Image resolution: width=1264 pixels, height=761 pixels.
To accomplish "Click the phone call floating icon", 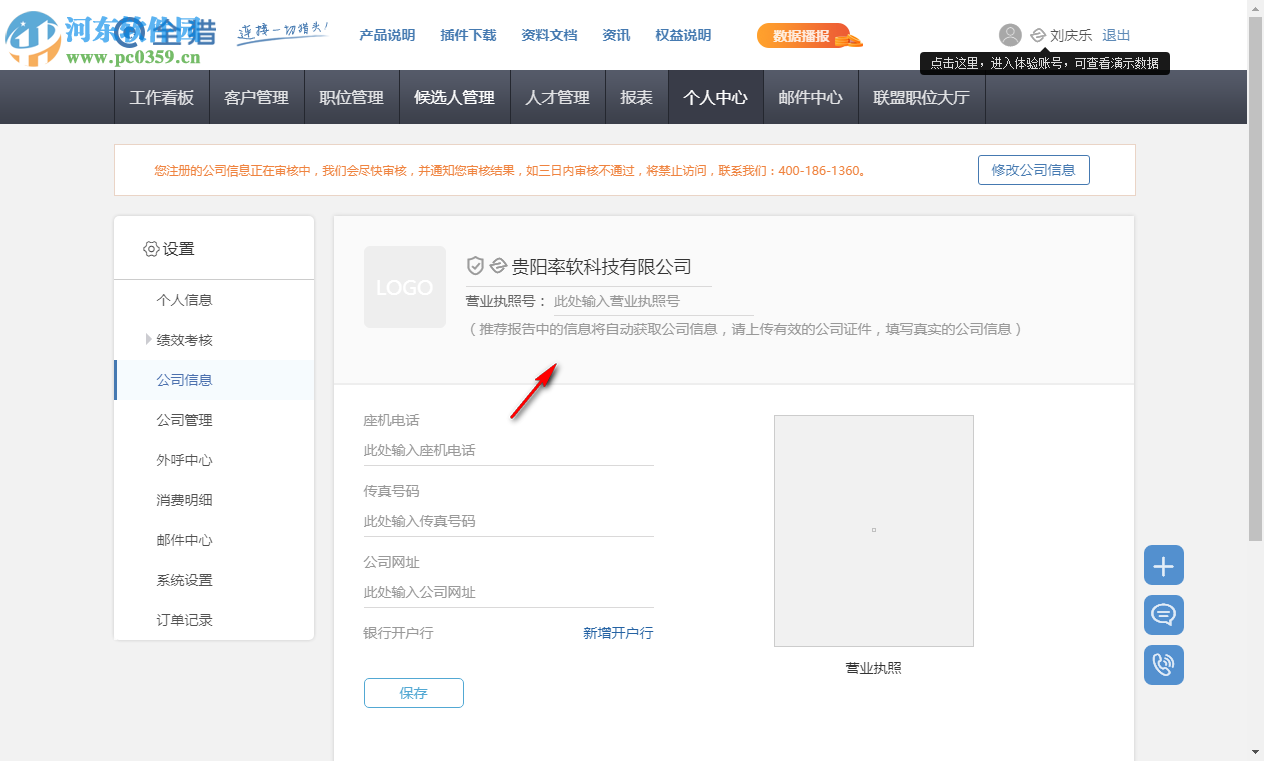I will (1164, 665).
